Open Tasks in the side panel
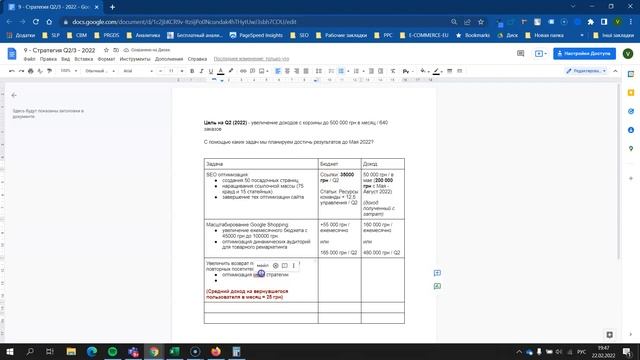 point(631,111)
